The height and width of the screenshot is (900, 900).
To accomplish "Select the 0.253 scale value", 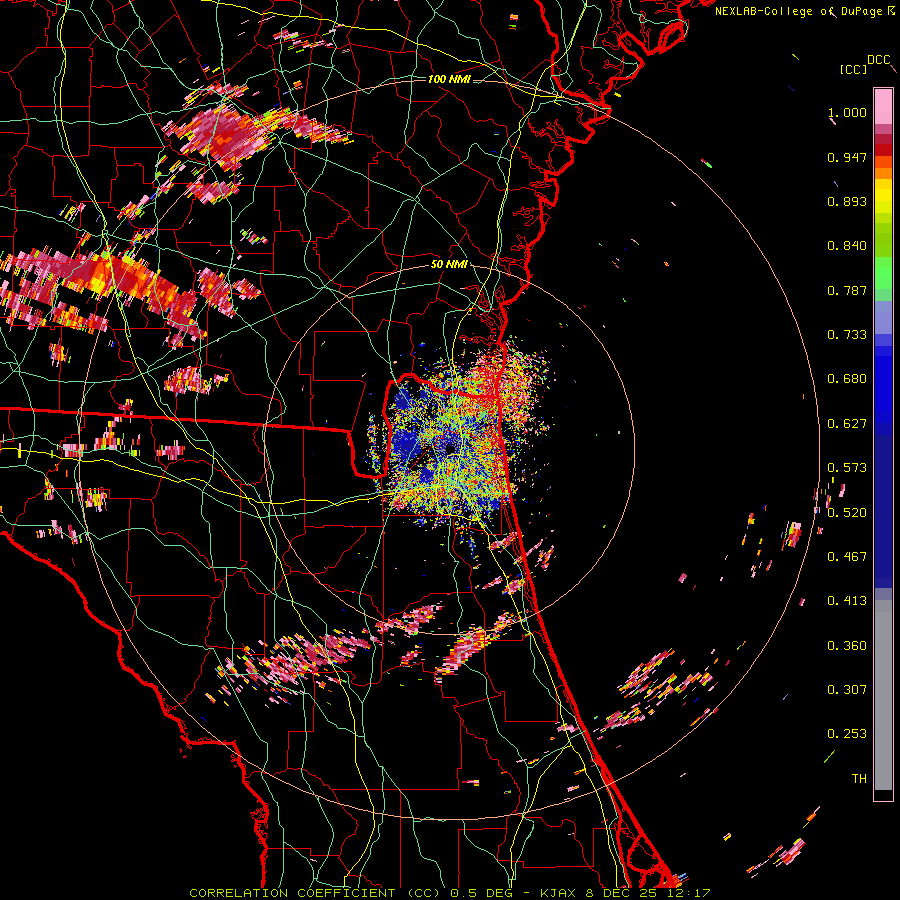I will [847, 734].
